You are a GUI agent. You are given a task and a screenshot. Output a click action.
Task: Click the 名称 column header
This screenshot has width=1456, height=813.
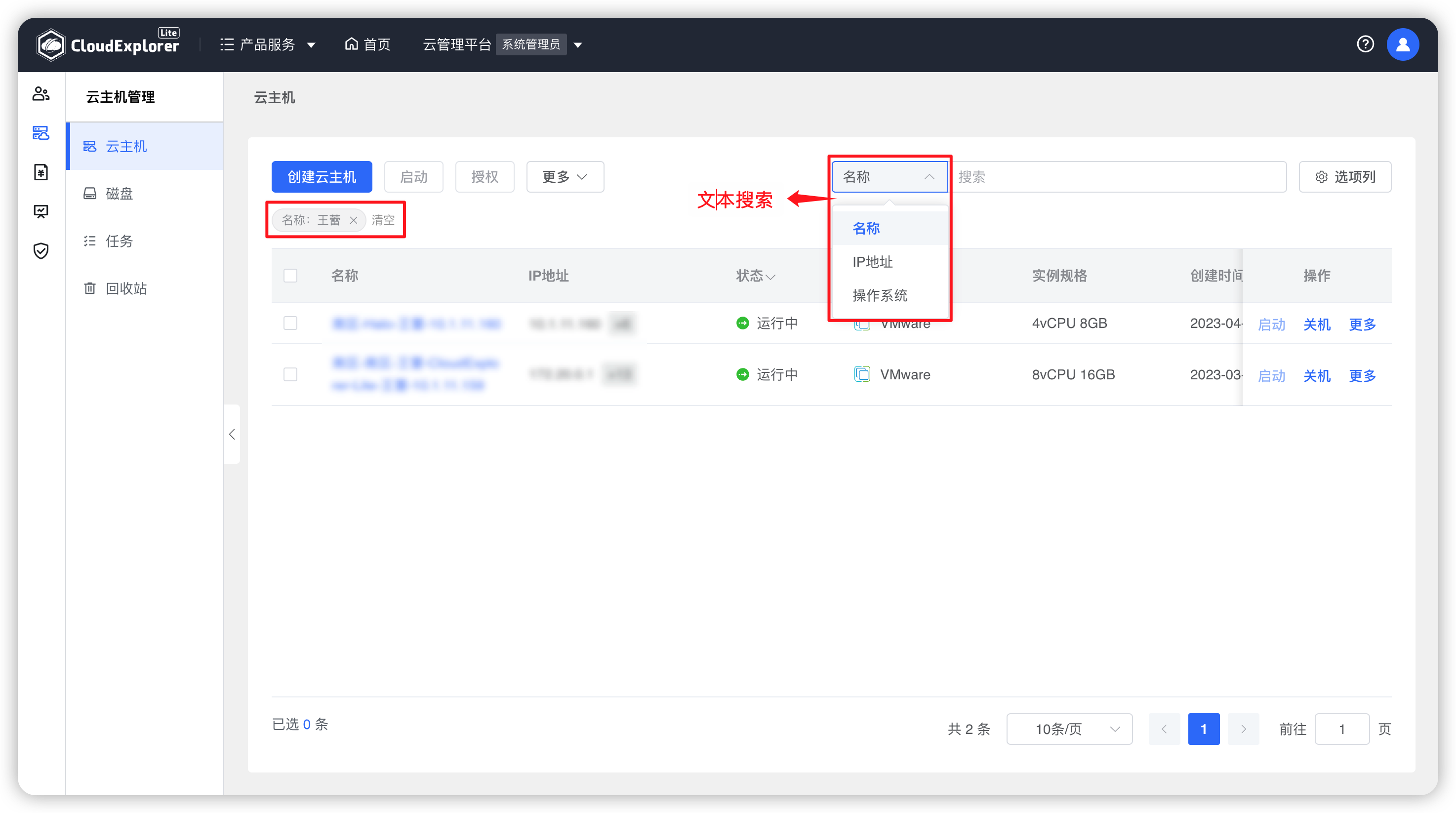click(x=345, y=275)
